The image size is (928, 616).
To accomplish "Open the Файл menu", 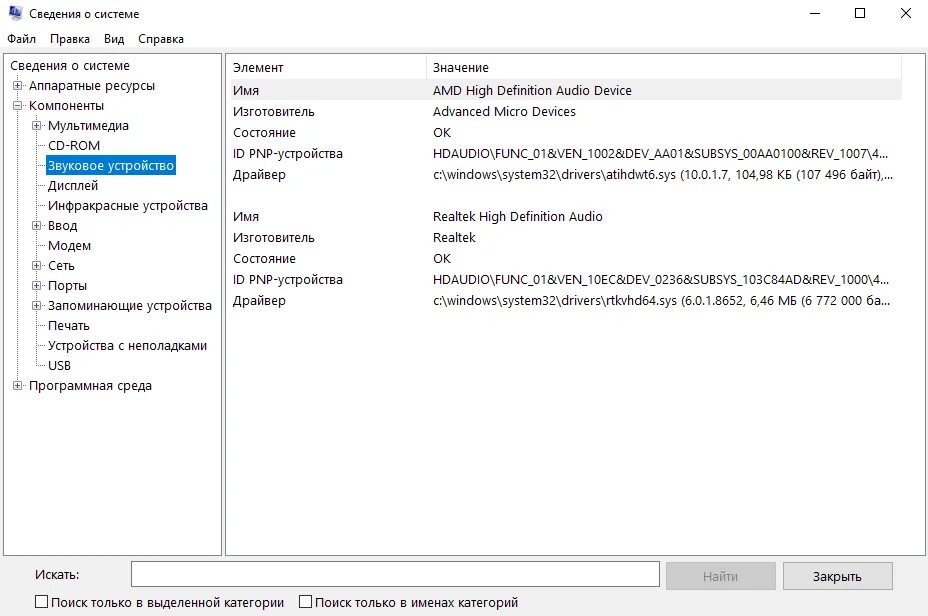I will [x=21, y=39].
